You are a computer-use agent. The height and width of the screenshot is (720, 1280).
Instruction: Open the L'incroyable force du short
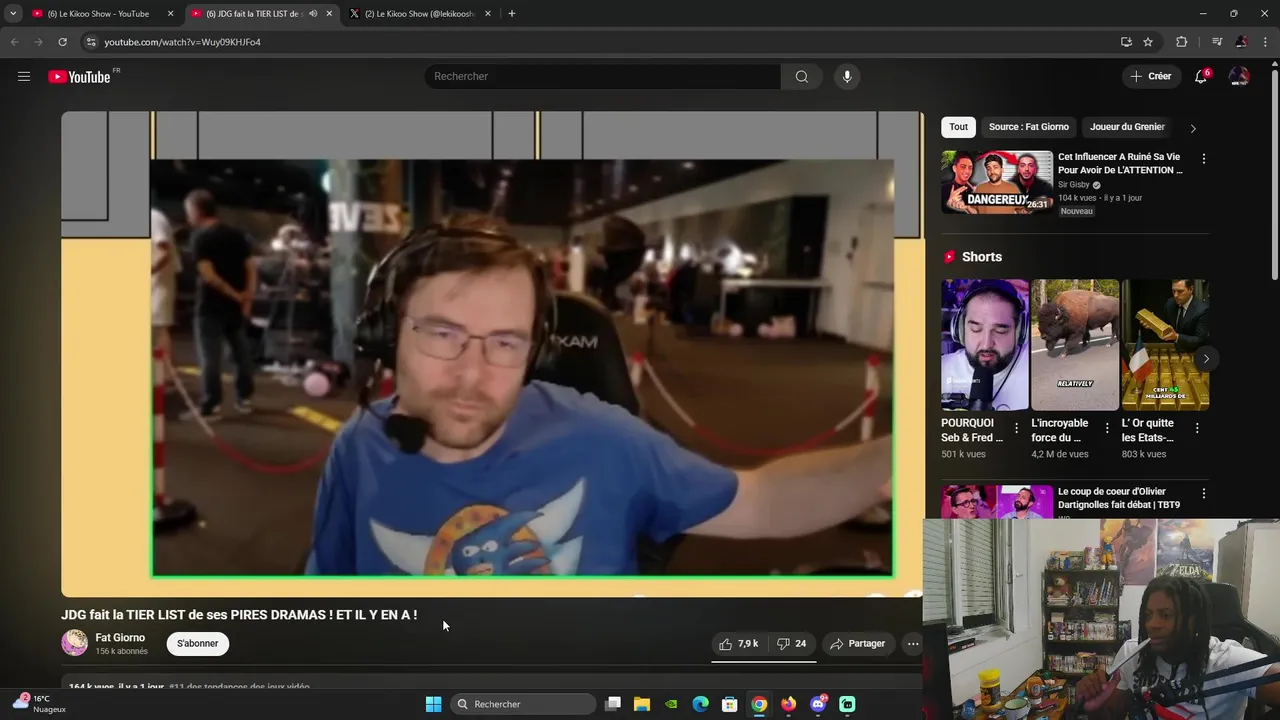point(1075,345)
